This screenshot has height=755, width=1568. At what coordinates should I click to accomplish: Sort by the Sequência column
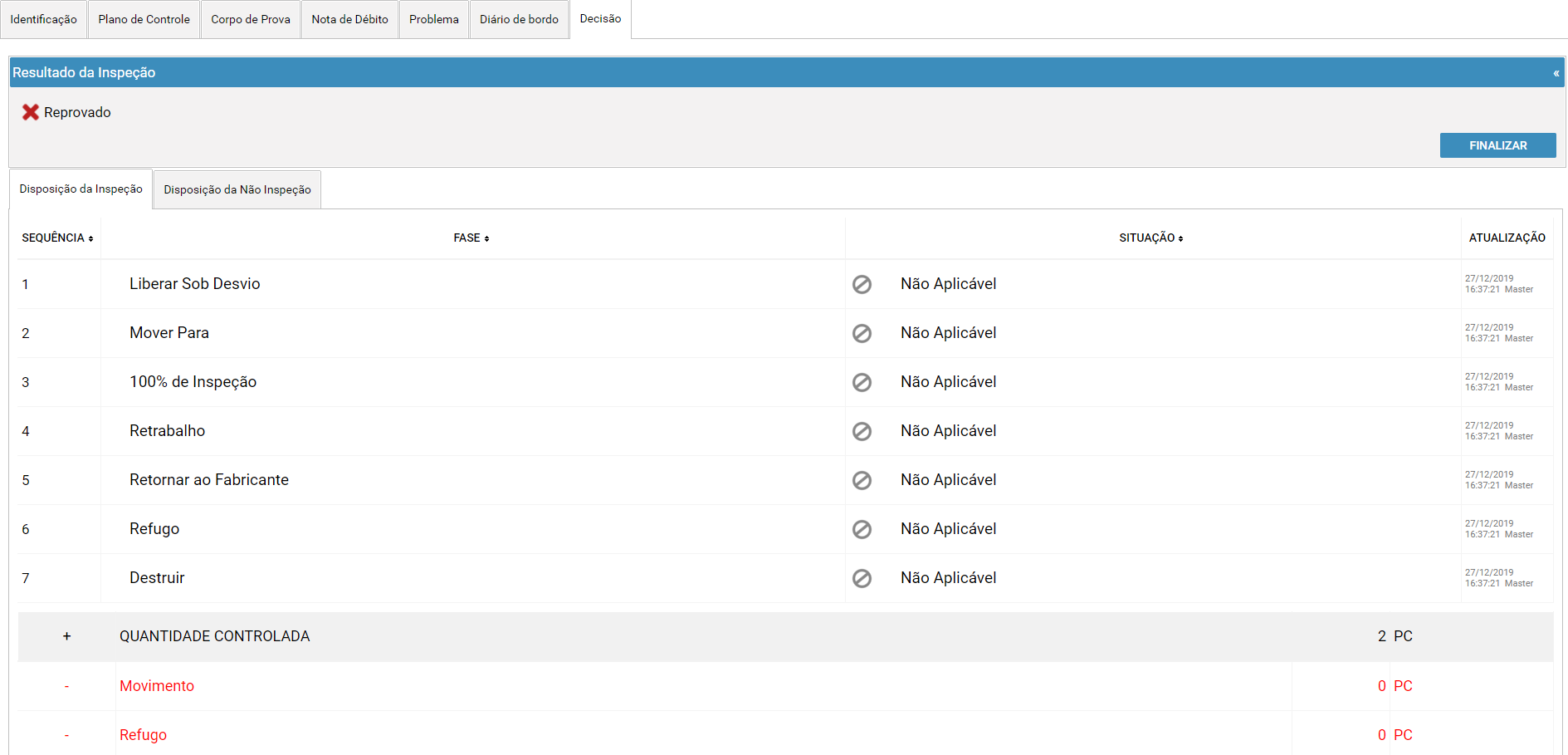pyautogui.click(x=57, y=238)
